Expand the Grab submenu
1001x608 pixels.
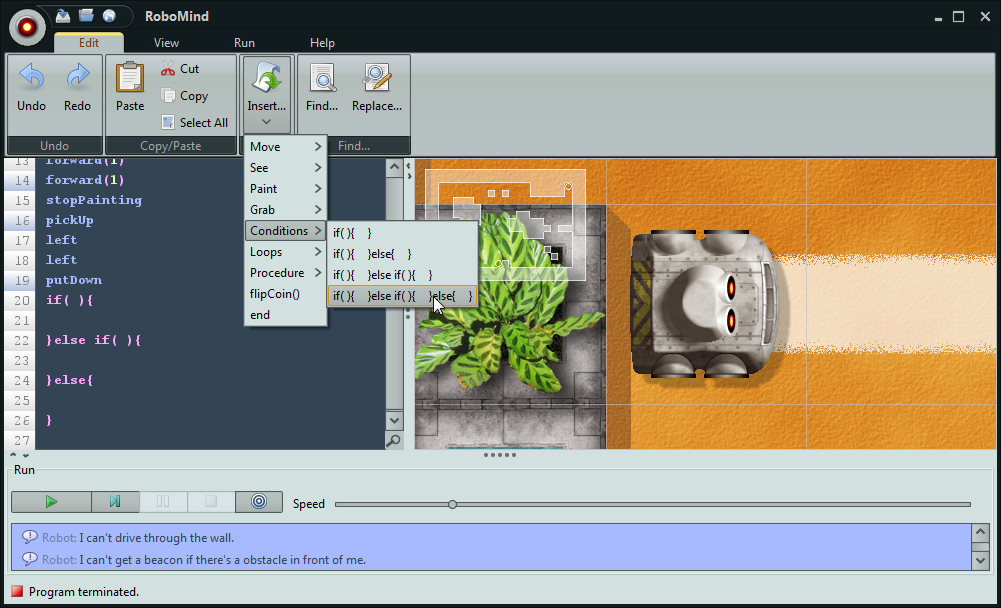coord(285,210)
